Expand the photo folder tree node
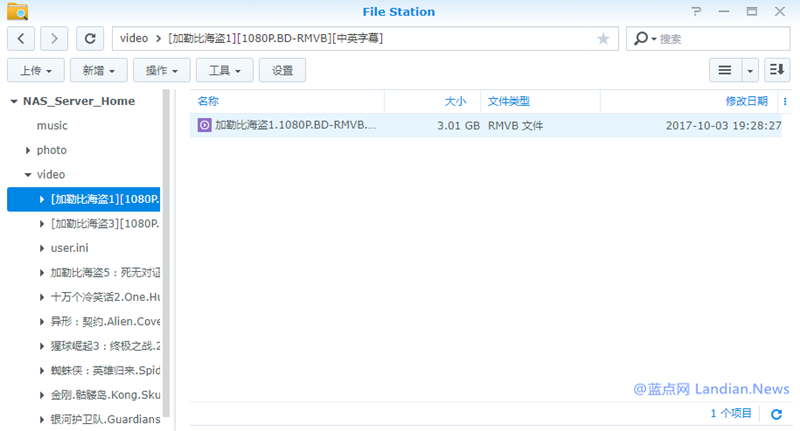This screenshot has height=431, width=800. (x=28, y=150)
